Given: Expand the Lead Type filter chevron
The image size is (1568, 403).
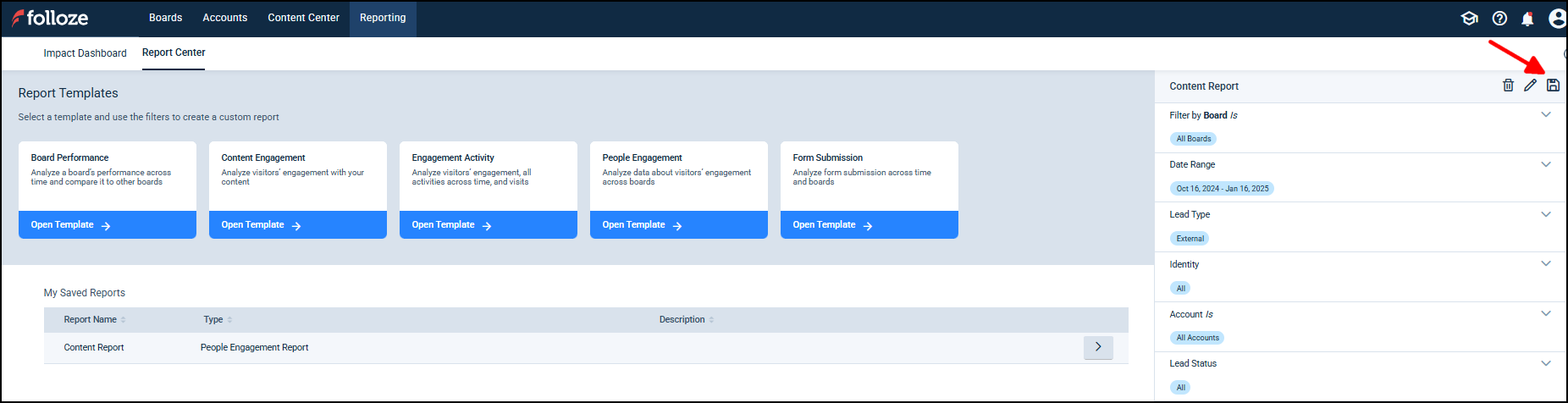Looking at the screenshot, I should (x=1545, y=215).
